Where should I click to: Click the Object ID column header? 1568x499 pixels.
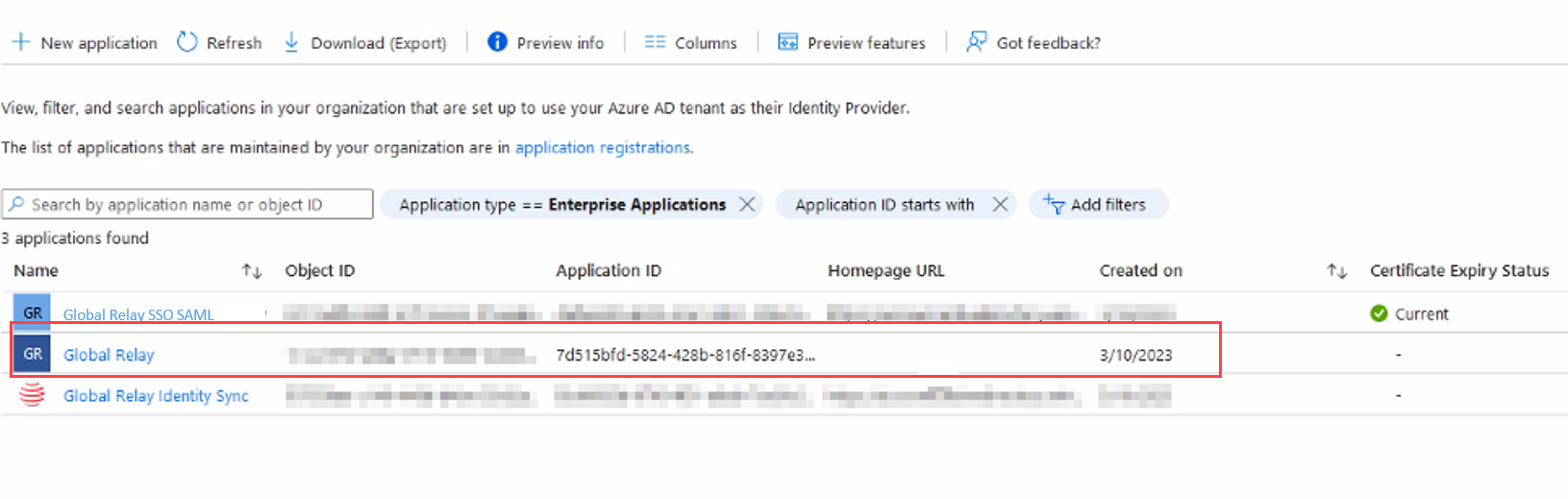[320, 271]
